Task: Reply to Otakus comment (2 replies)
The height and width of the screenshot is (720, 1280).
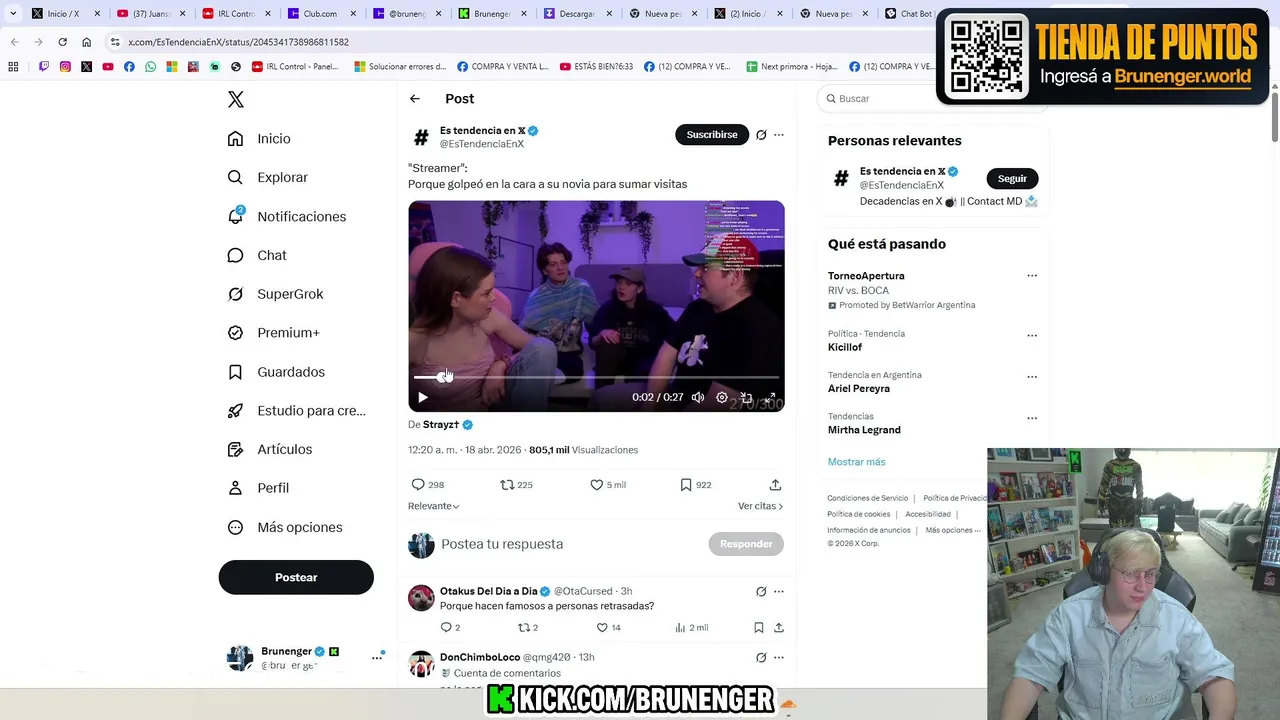Action: tap(450, 628)
